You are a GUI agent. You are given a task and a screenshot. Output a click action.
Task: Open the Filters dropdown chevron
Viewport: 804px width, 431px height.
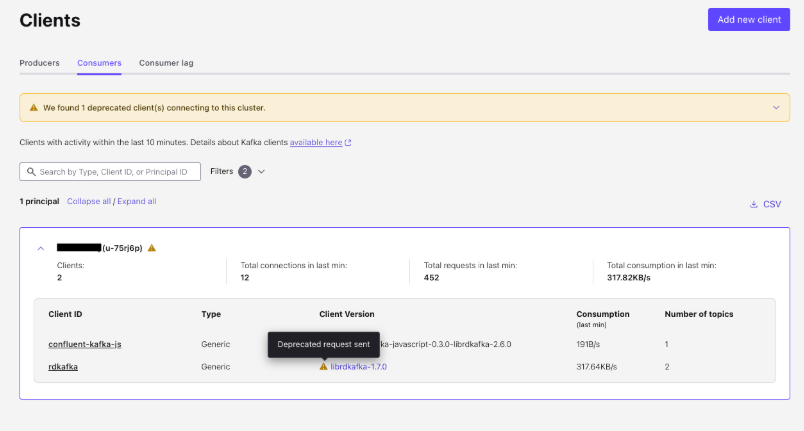pos(262,172)
